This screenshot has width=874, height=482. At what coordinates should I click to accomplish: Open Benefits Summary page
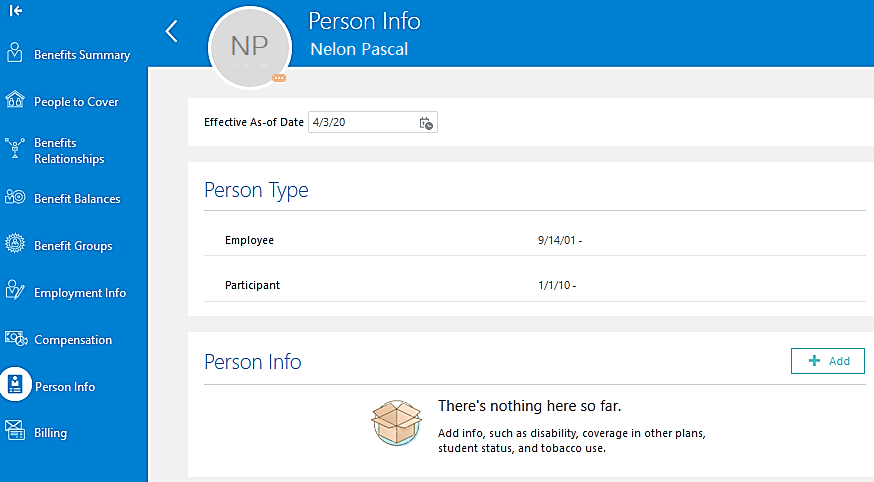click(x=82, y=55)
